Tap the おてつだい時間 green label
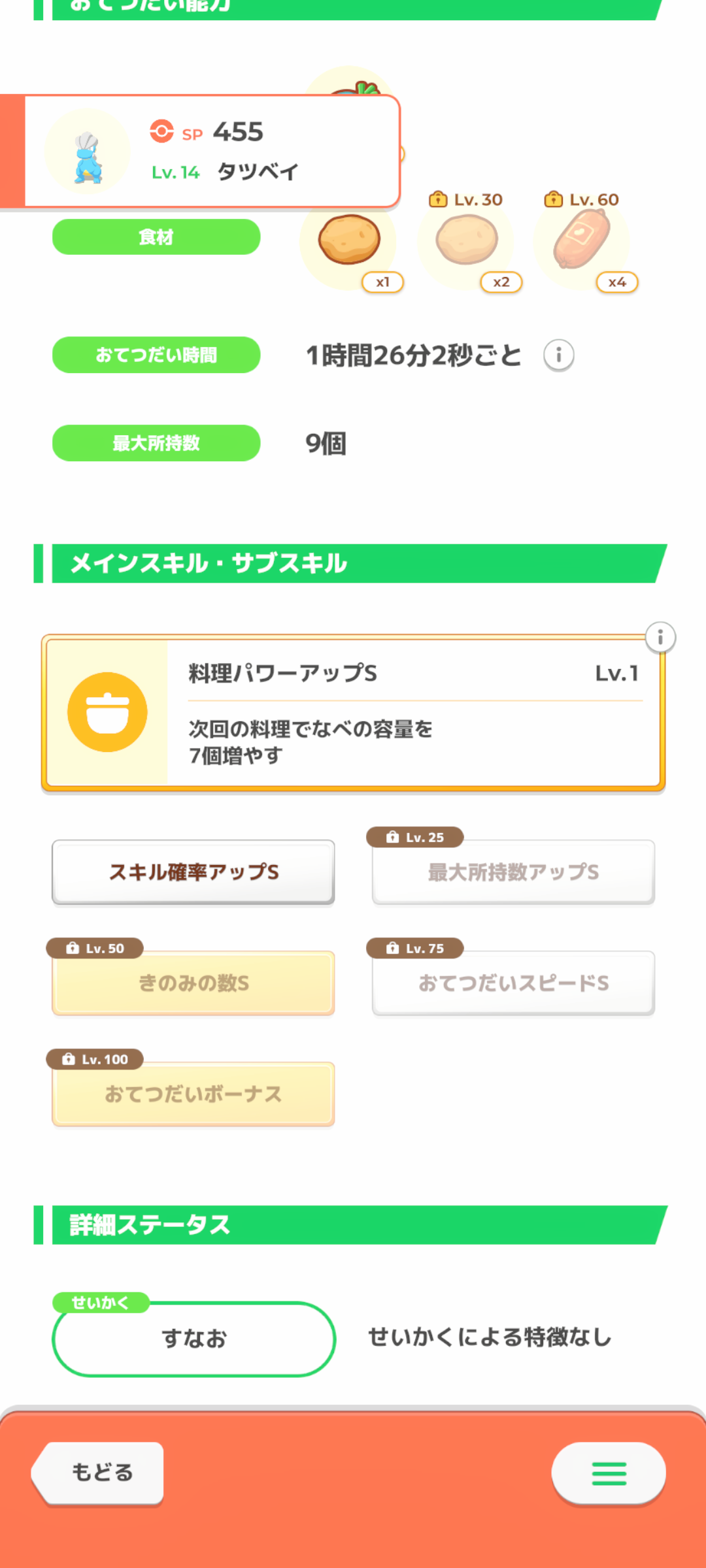This screenshot has width=706, height=1568. click(x=156, y=355)
